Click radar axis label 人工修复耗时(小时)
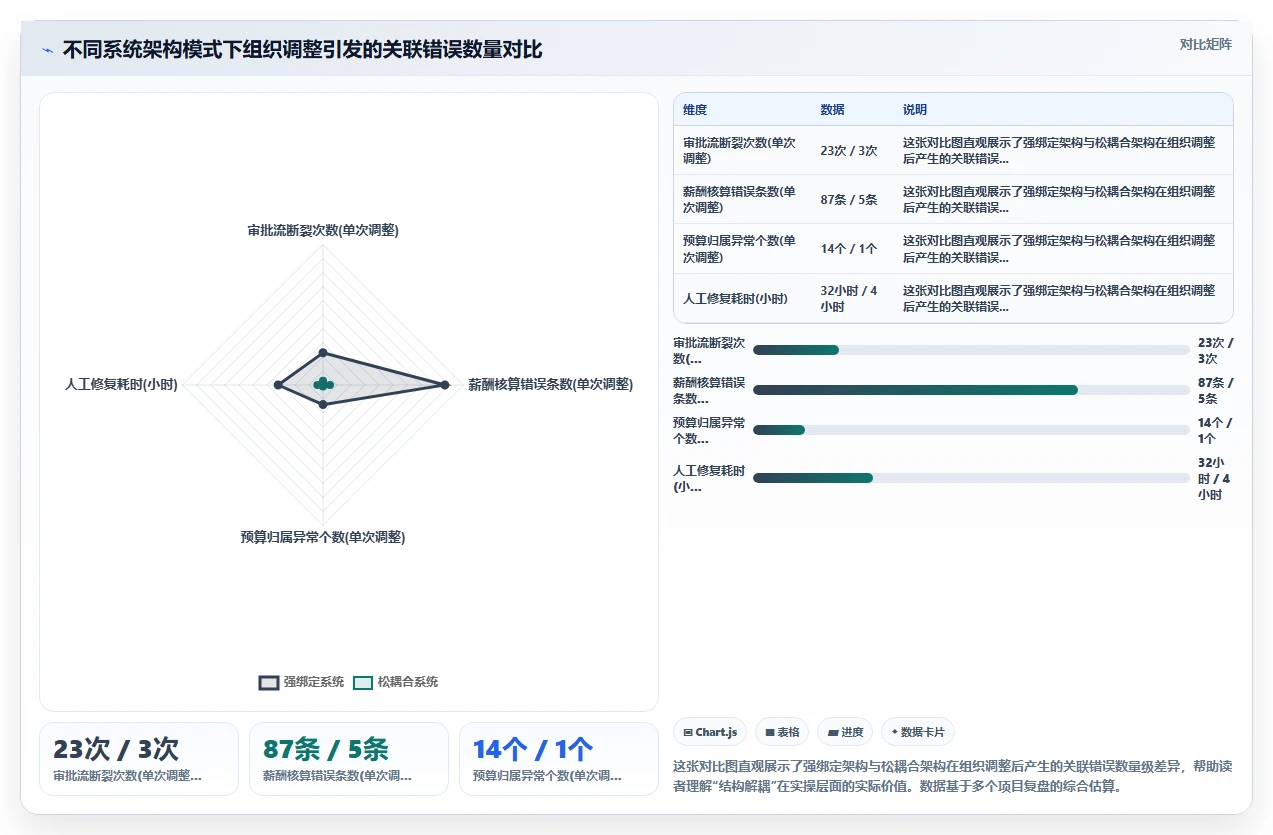1273x835 pixels. (x=121, y=384)
